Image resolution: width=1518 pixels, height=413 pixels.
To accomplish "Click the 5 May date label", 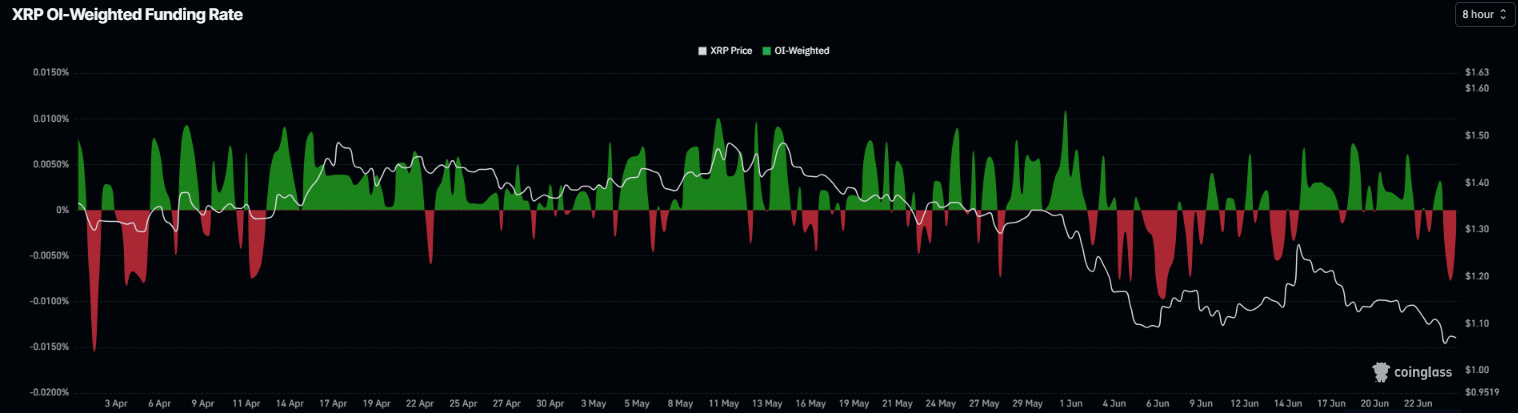I will pos(637,403).
